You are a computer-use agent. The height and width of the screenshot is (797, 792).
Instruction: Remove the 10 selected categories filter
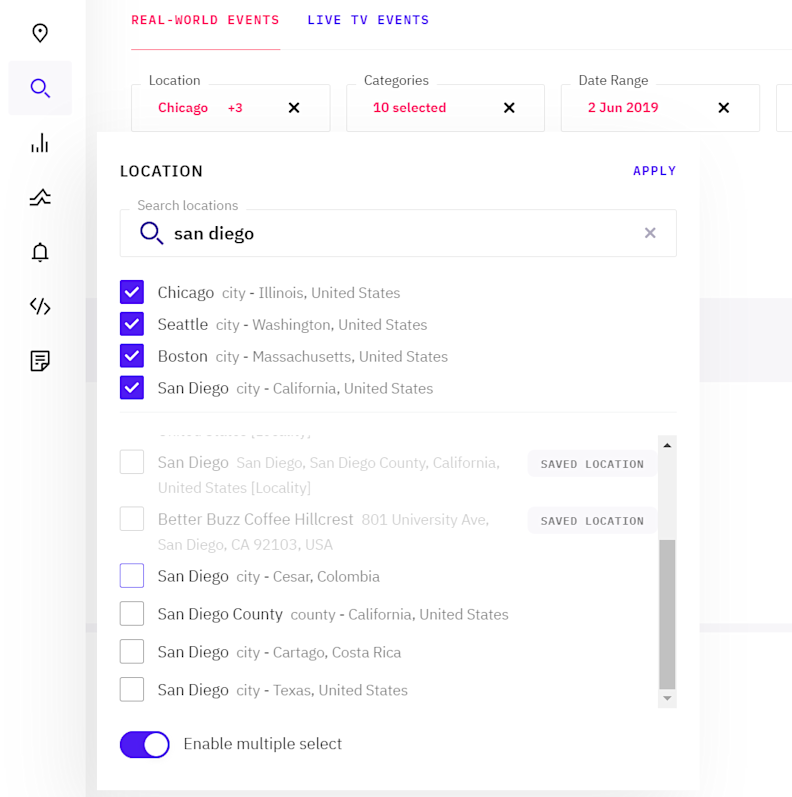click(509, 108)
